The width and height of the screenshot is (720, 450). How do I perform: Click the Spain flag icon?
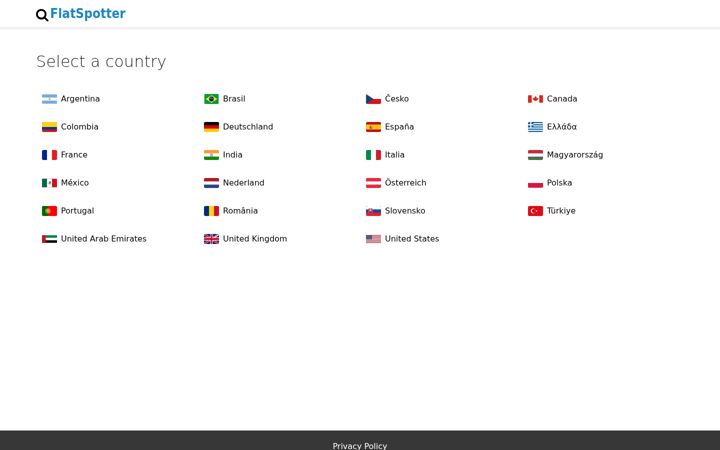point(373,127)
